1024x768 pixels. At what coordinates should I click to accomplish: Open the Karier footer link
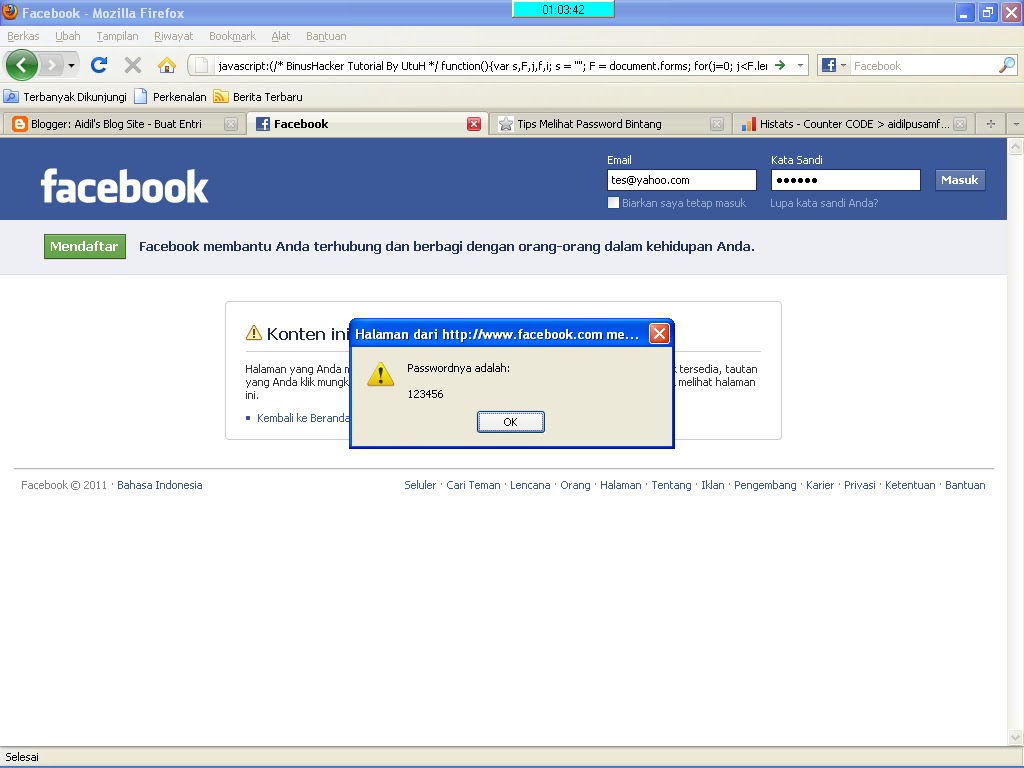click(x=820, y=485)
